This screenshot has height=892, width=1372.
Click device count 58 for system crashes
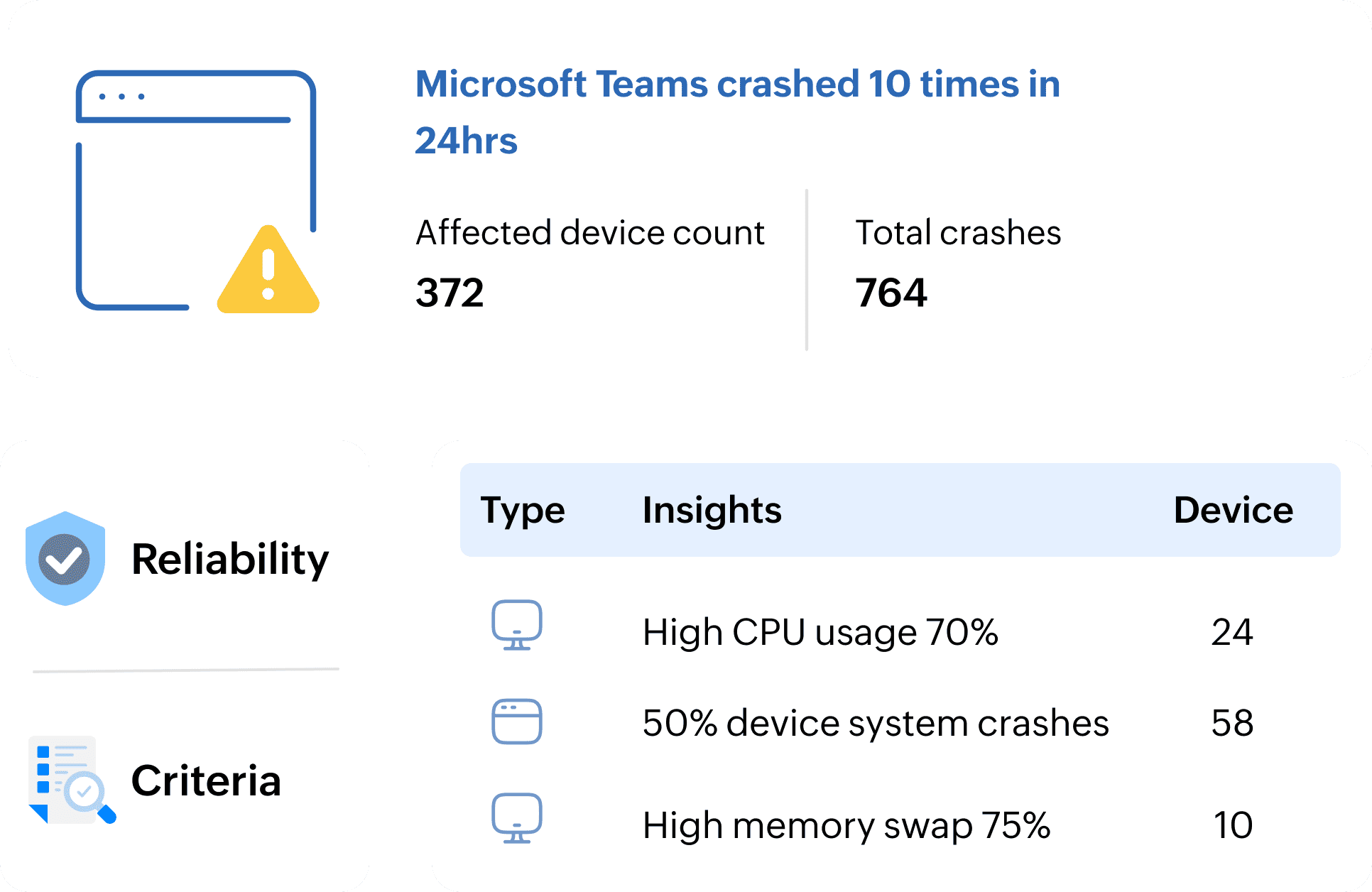point(1232,723)
